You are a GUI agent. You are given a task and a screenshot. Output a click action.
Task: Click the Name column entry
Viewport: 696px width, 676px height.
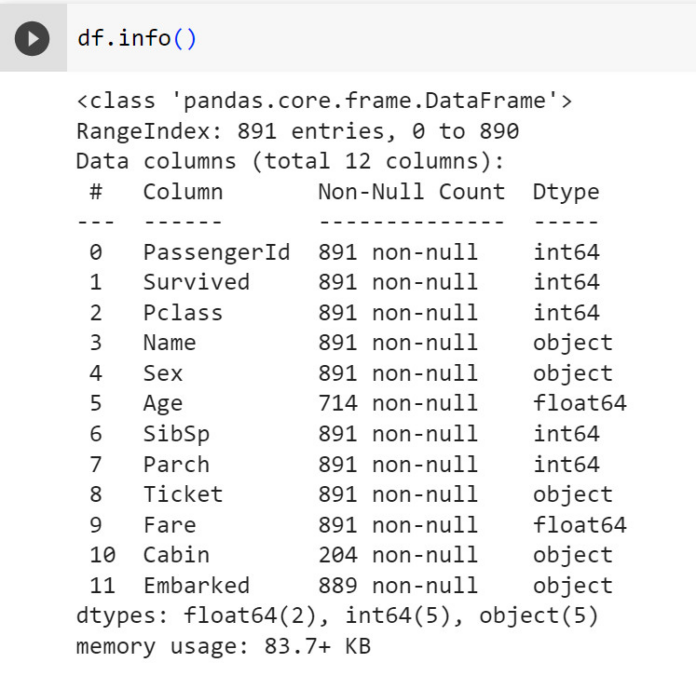click(170, 343)
